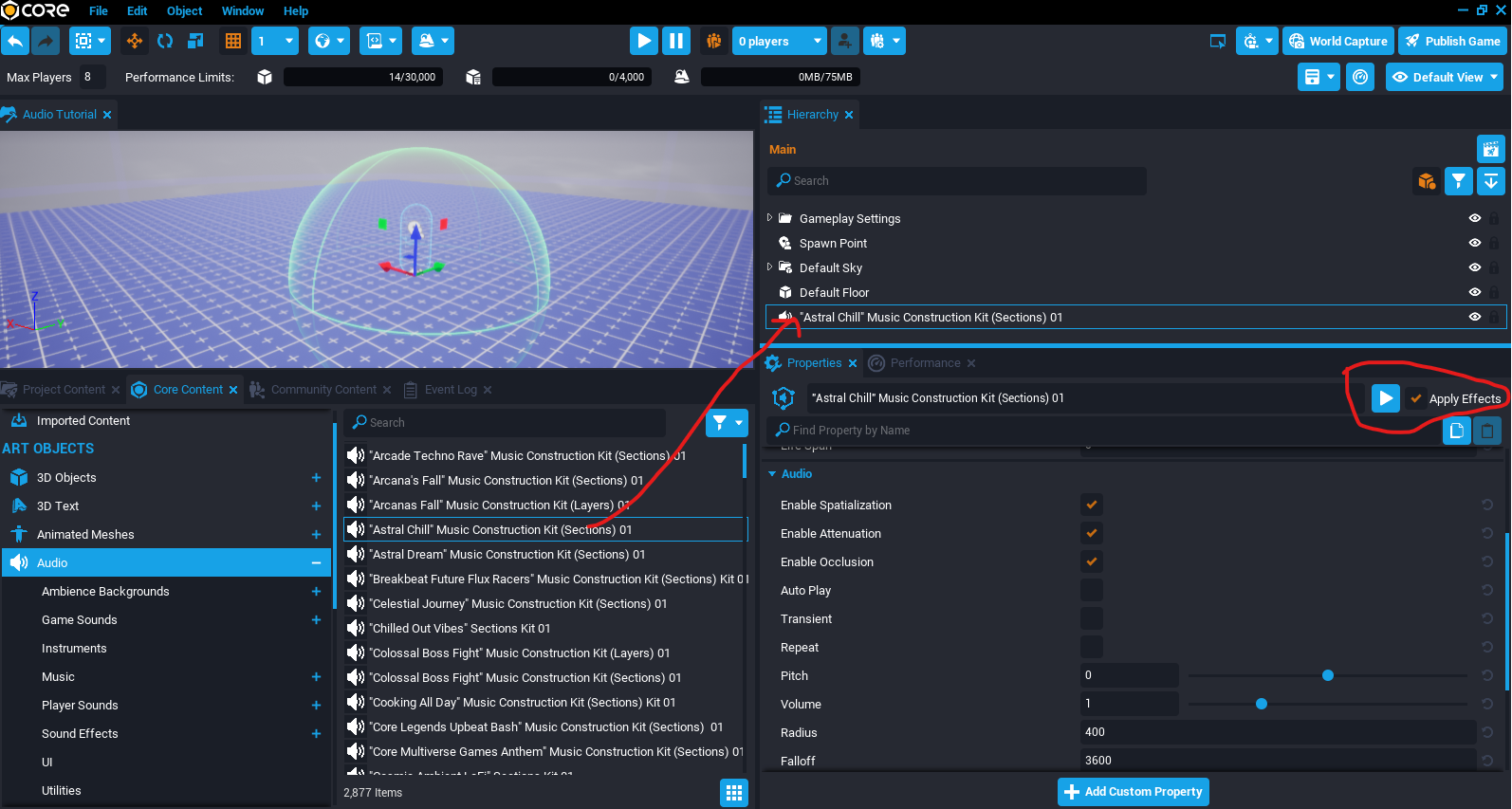This screenshot has width=1512, height=809.
Task: Open grid size dropdown showing 1
Action: [275, 41]
